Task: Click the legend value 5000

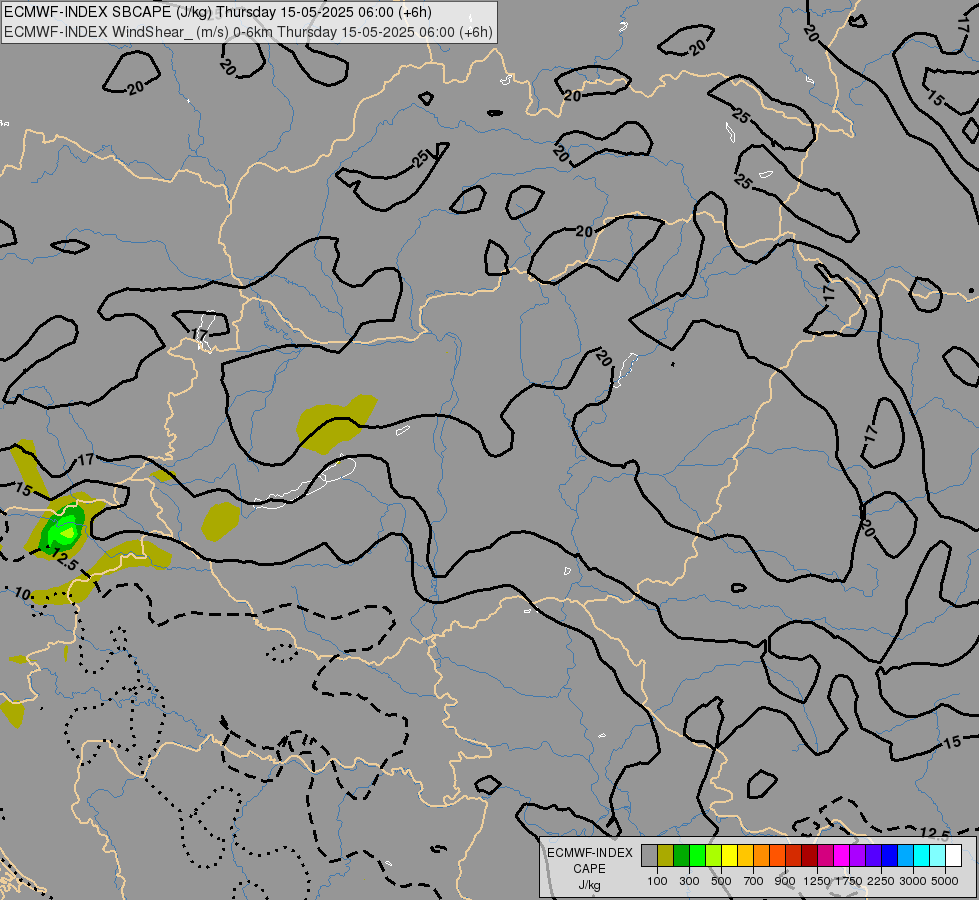Action: 945,881
